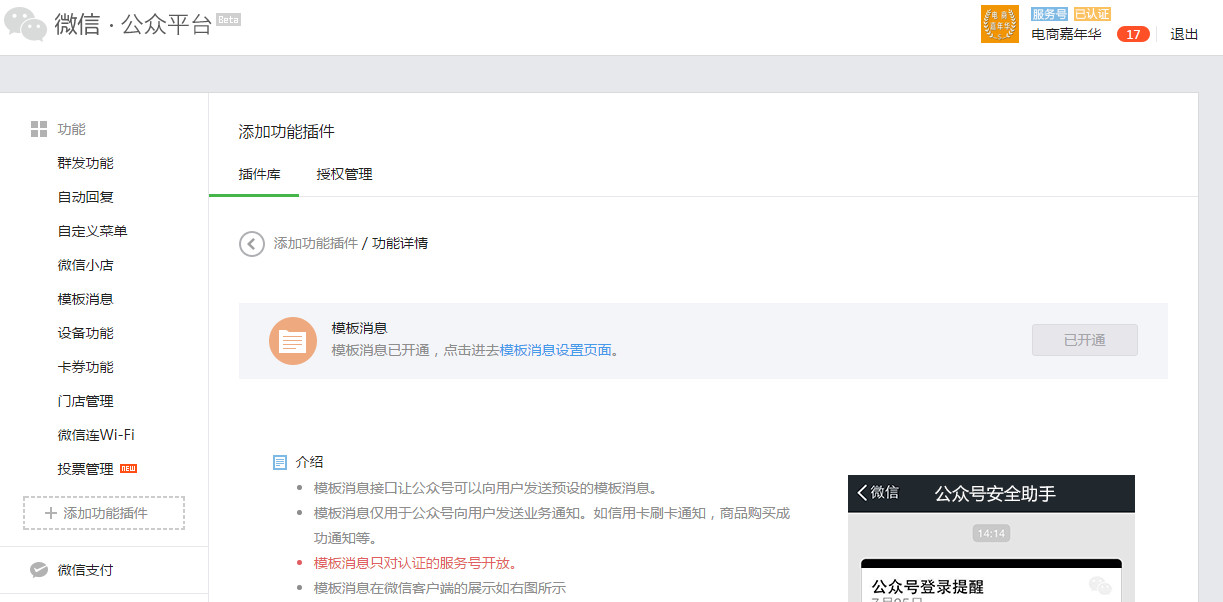Open the 17 notifications badge

click(x=1132, y=34)
